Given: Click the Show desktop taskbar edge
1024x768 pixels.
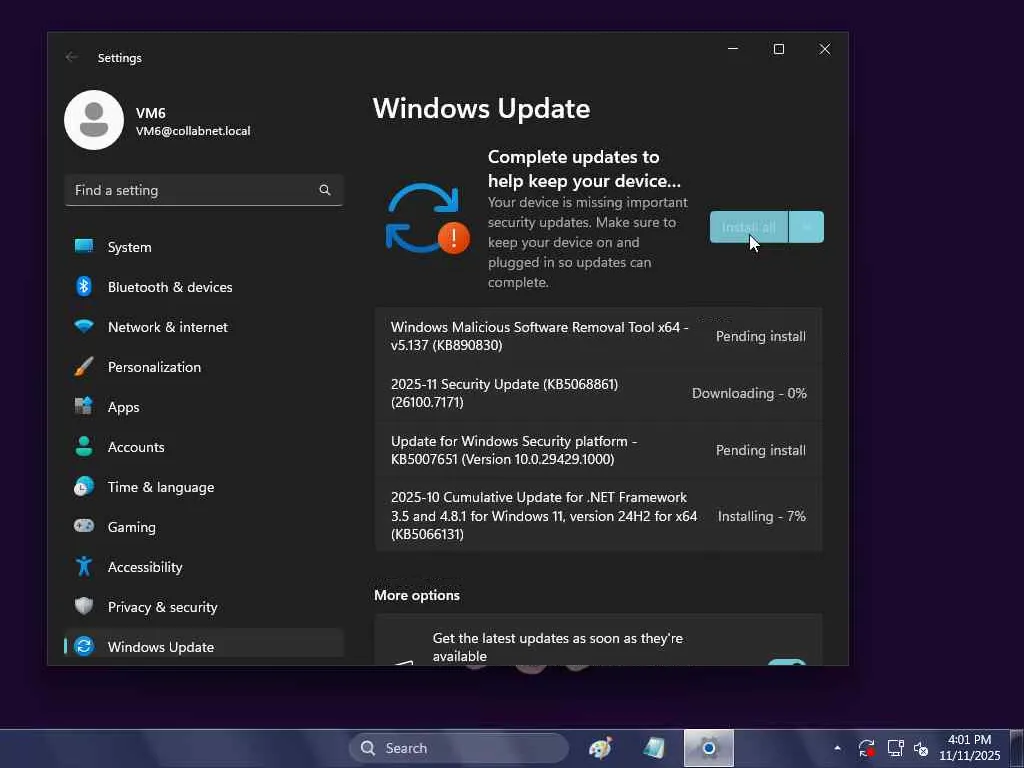Looking at the screenshot, I should pos(1017,748).
